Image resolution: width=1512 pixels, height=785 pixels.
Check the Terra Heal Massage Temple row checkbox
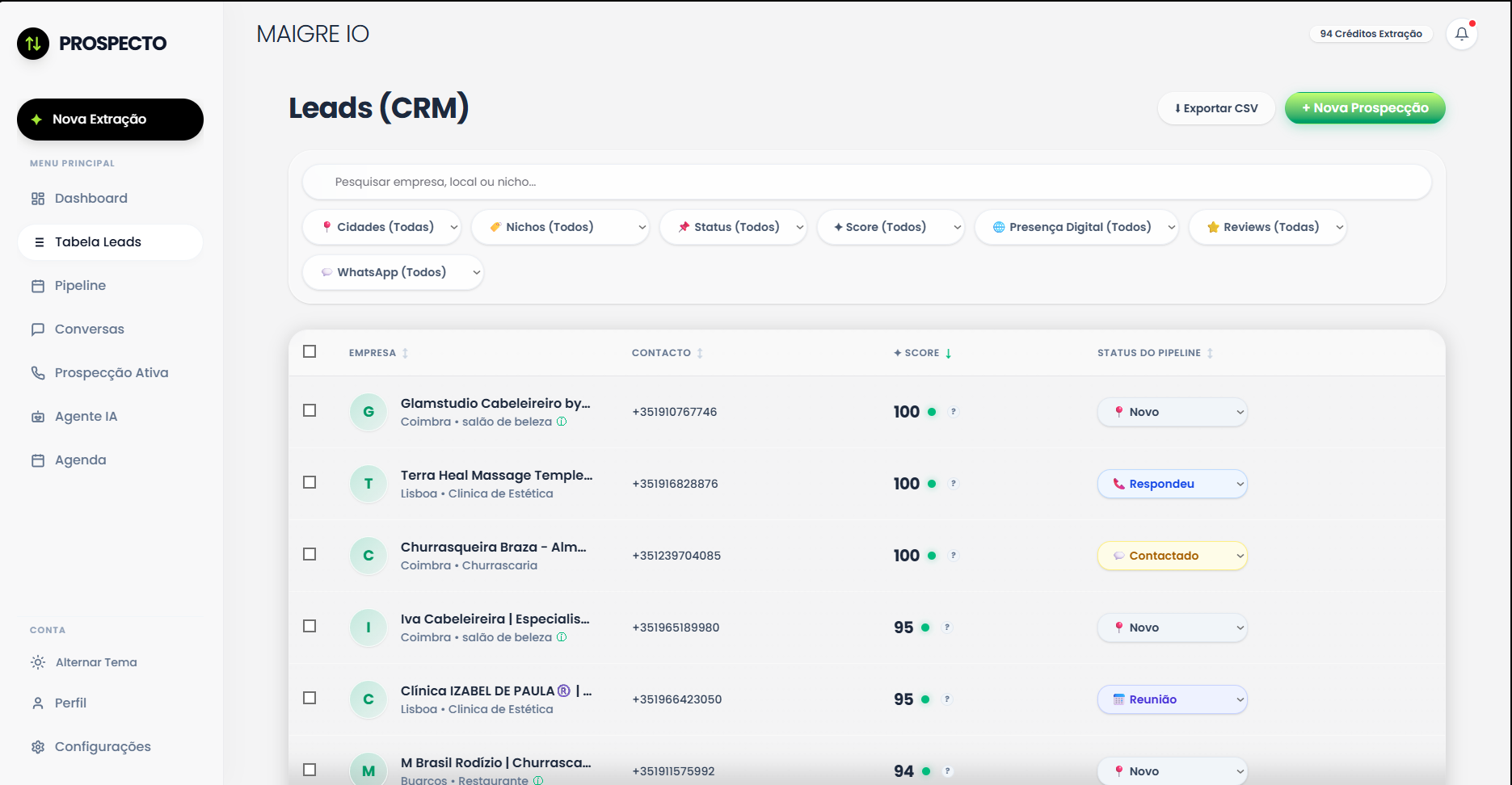tap(310, 482)
